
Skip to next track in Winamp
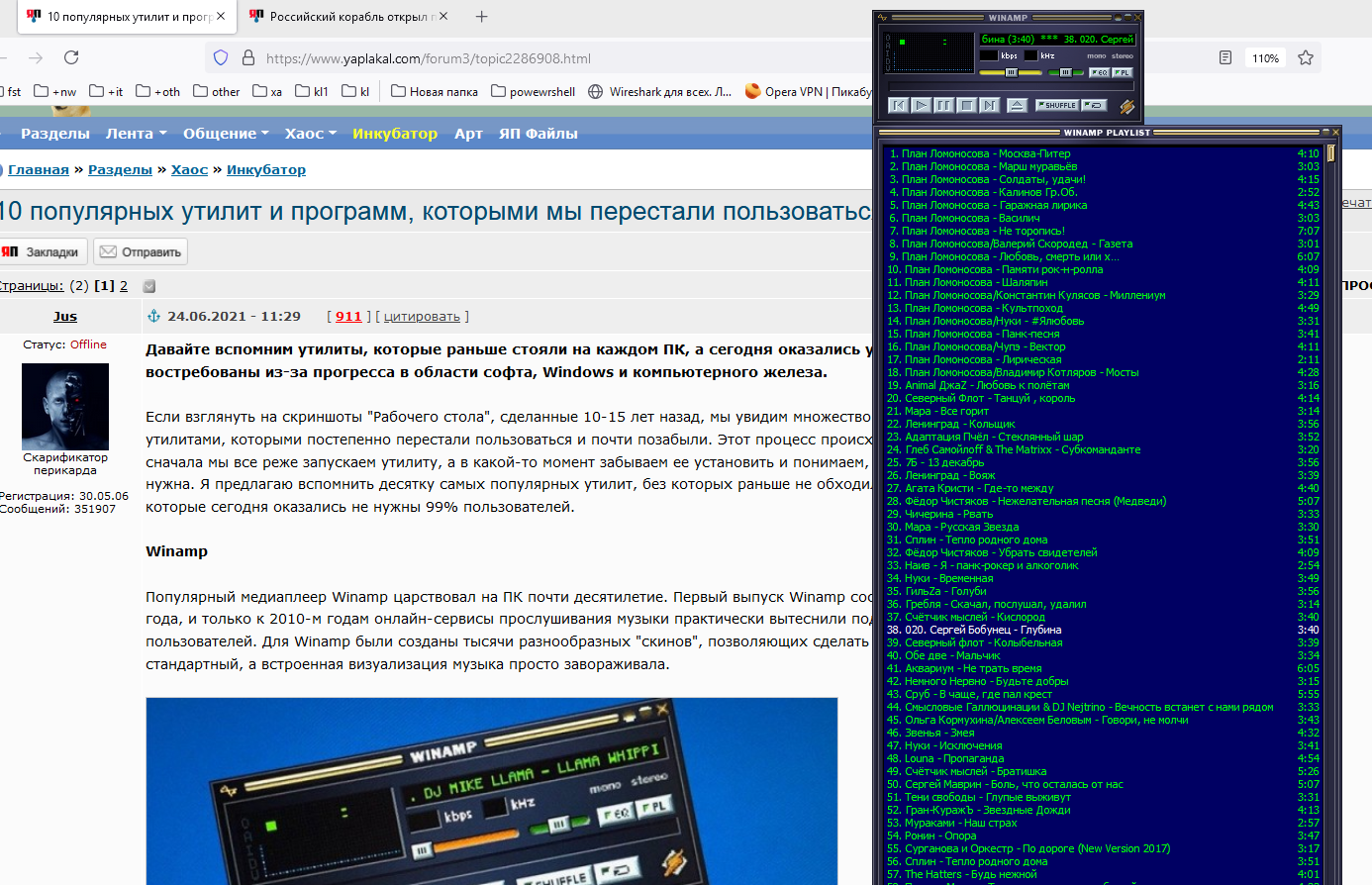989,105
